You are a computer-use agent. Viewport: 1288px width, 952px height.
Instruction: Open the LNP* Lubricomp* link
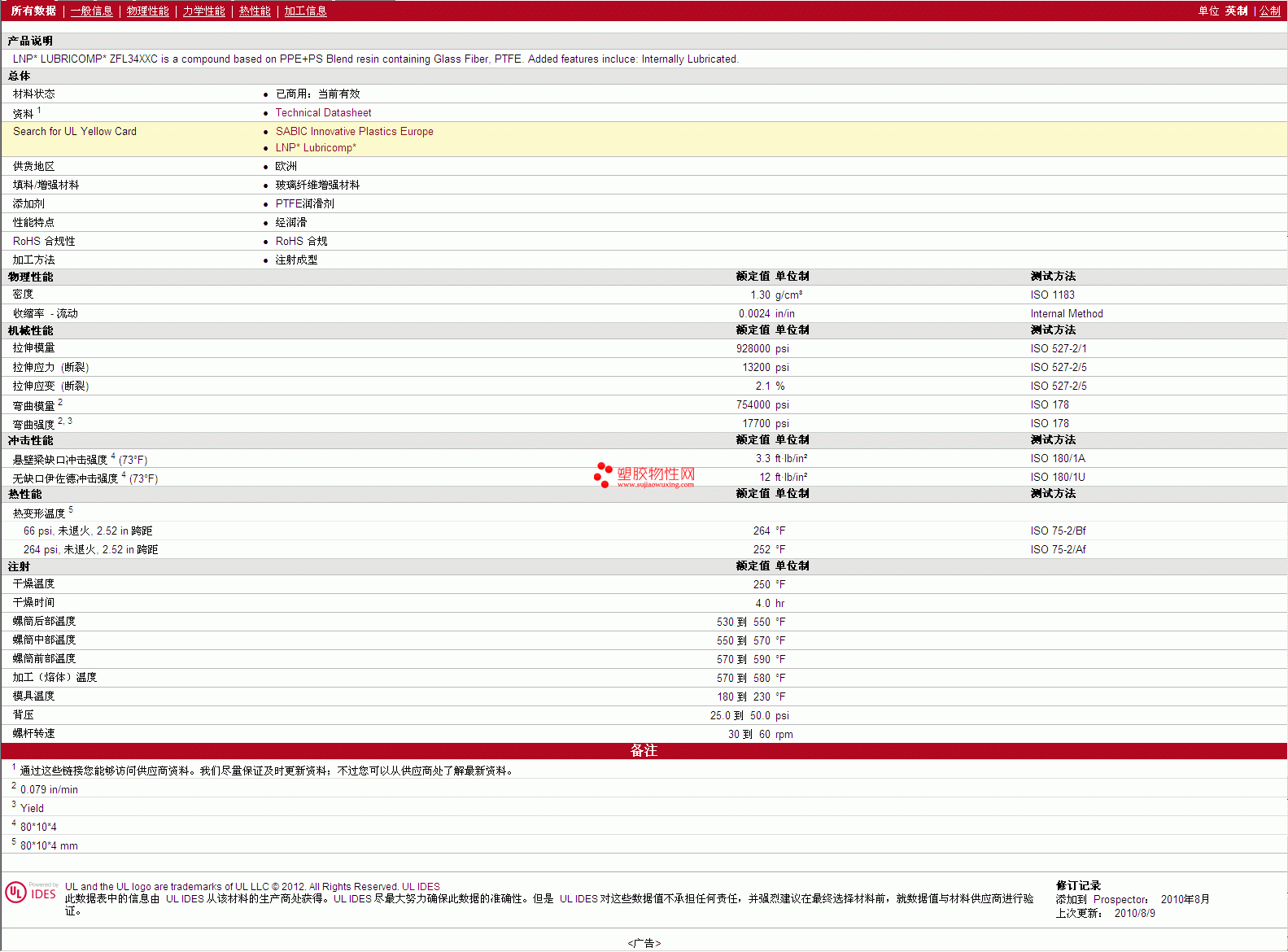tap(316, 148)
